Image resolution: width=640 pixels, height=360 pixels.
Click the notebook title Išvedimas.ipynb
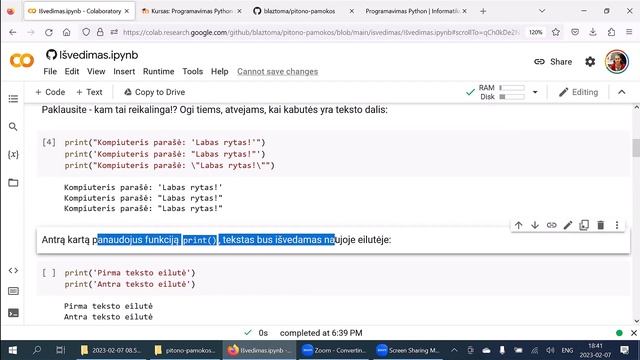(99, 55)
